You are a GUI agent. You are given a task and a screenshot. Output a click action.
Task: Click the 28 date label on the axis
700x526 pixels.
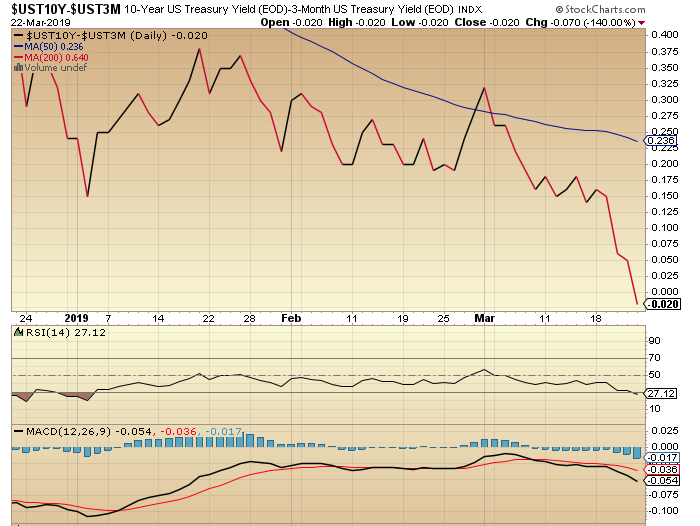249,319
